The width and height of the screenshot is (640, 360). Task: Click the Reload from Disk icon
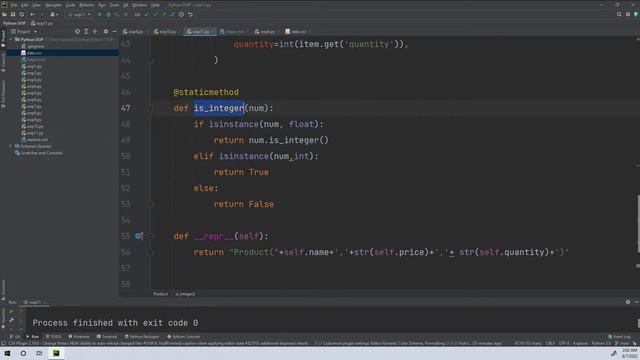22,14
